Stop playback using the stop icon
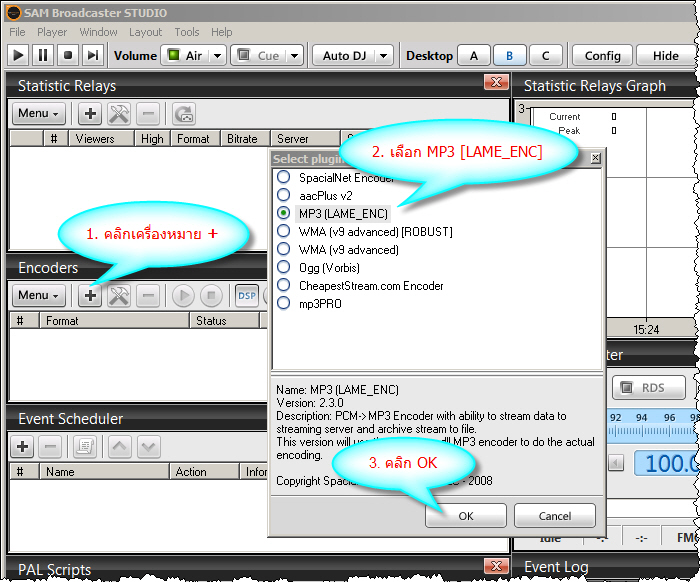The image size is (700, 582). [68, 55]
